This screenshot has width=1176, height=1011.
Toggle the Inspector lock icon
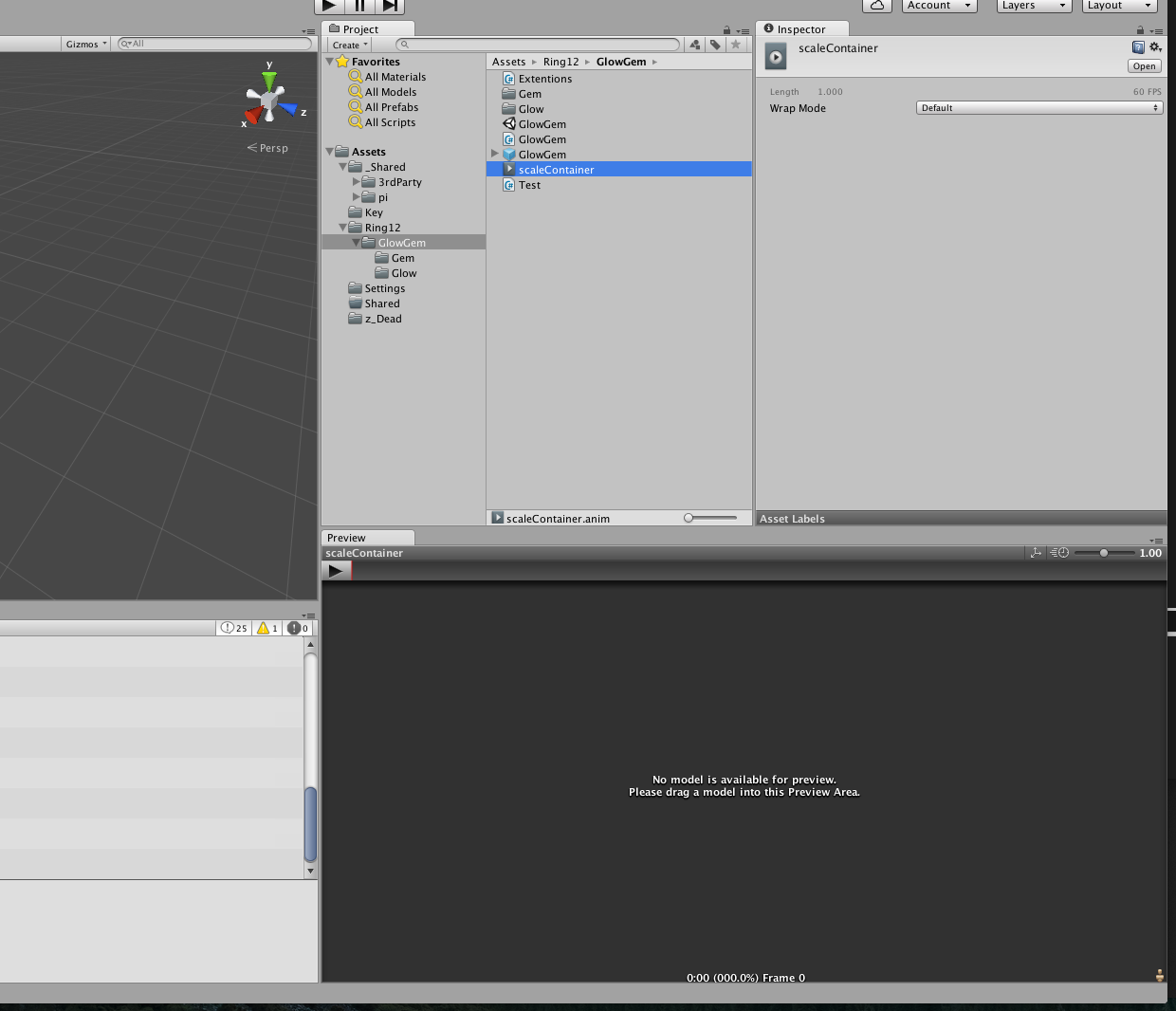pos(1140,30)
